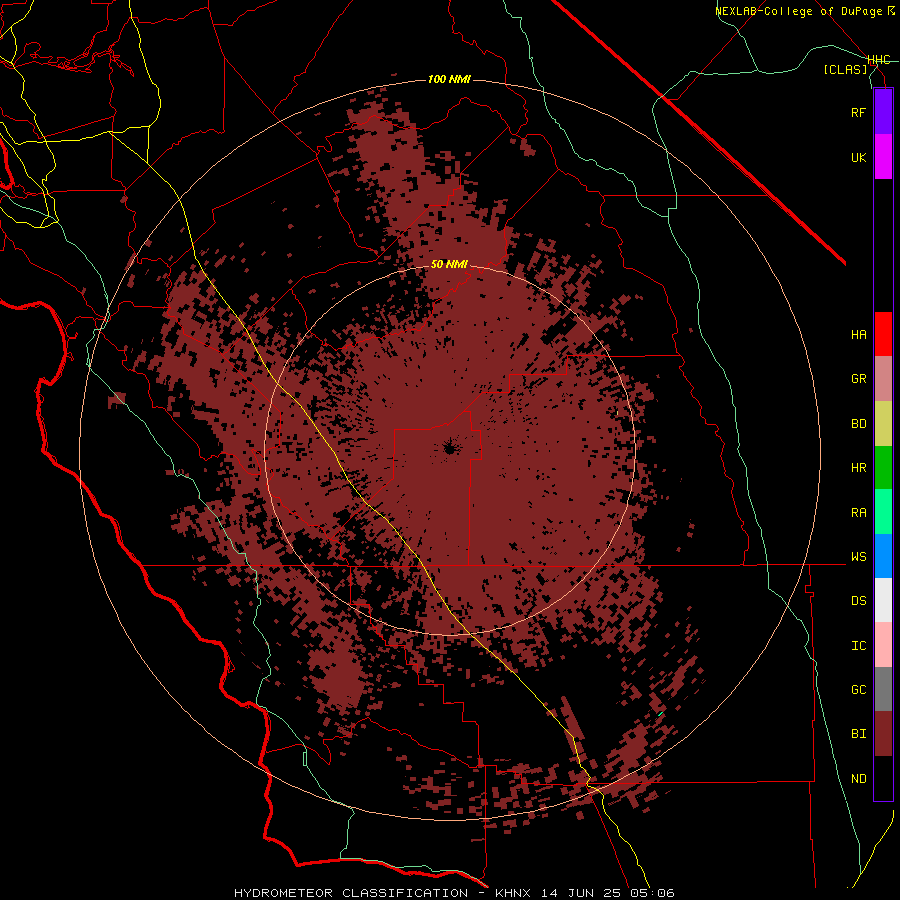
Task: Click the HA legend label
Action: click(858, 335)
